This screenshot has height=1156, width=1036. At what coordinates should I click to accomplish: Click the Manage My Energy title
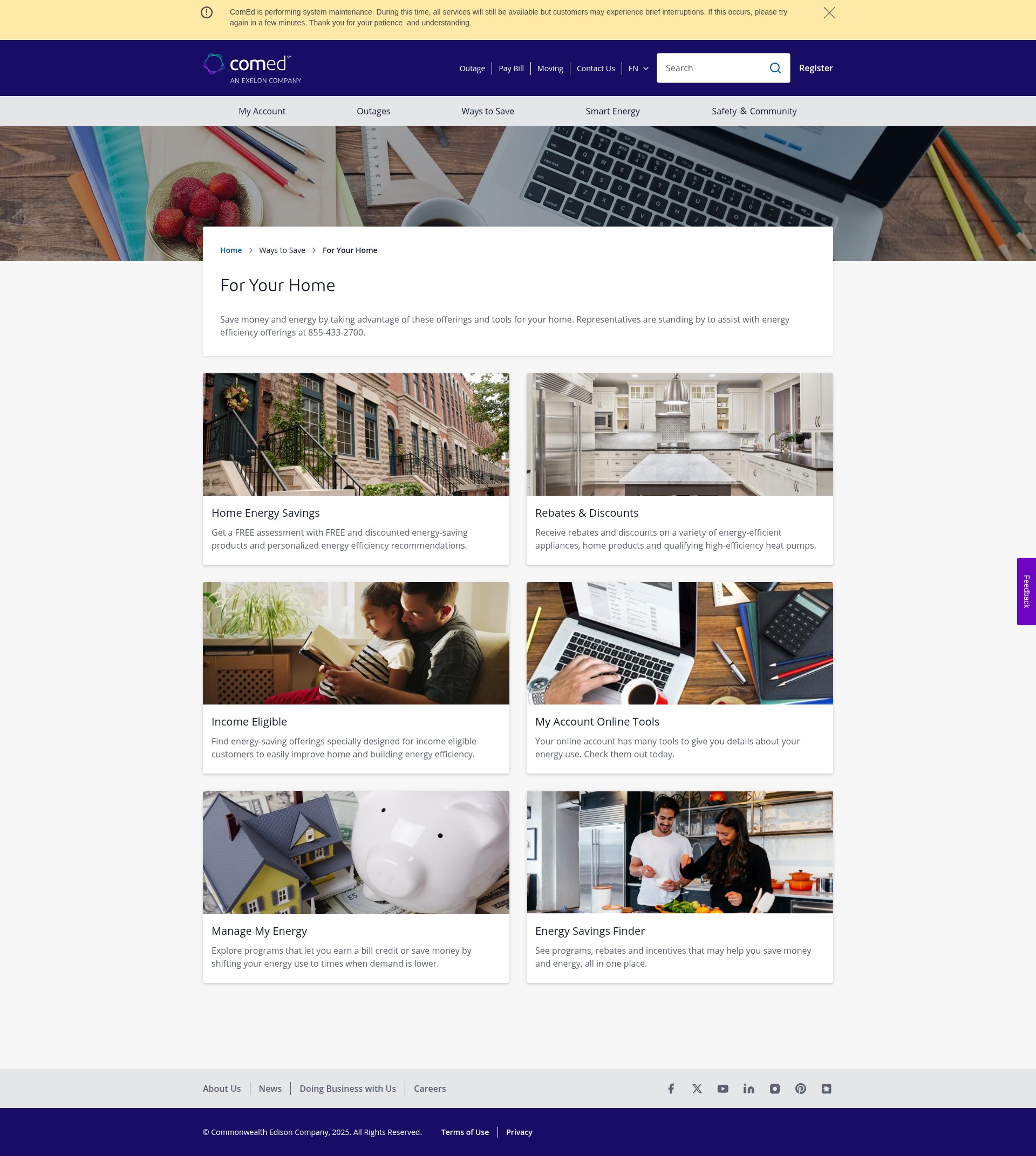coord(259,931)
